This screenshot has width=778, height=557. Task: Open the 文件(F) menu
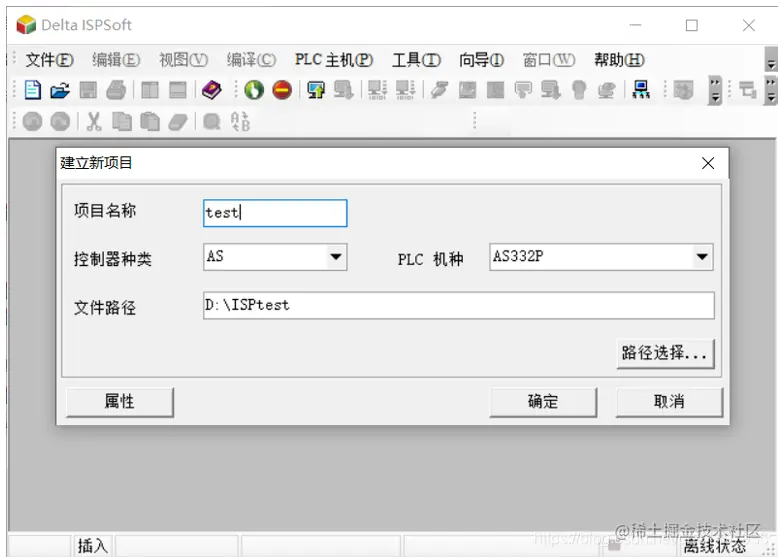[x=50, y=60]
